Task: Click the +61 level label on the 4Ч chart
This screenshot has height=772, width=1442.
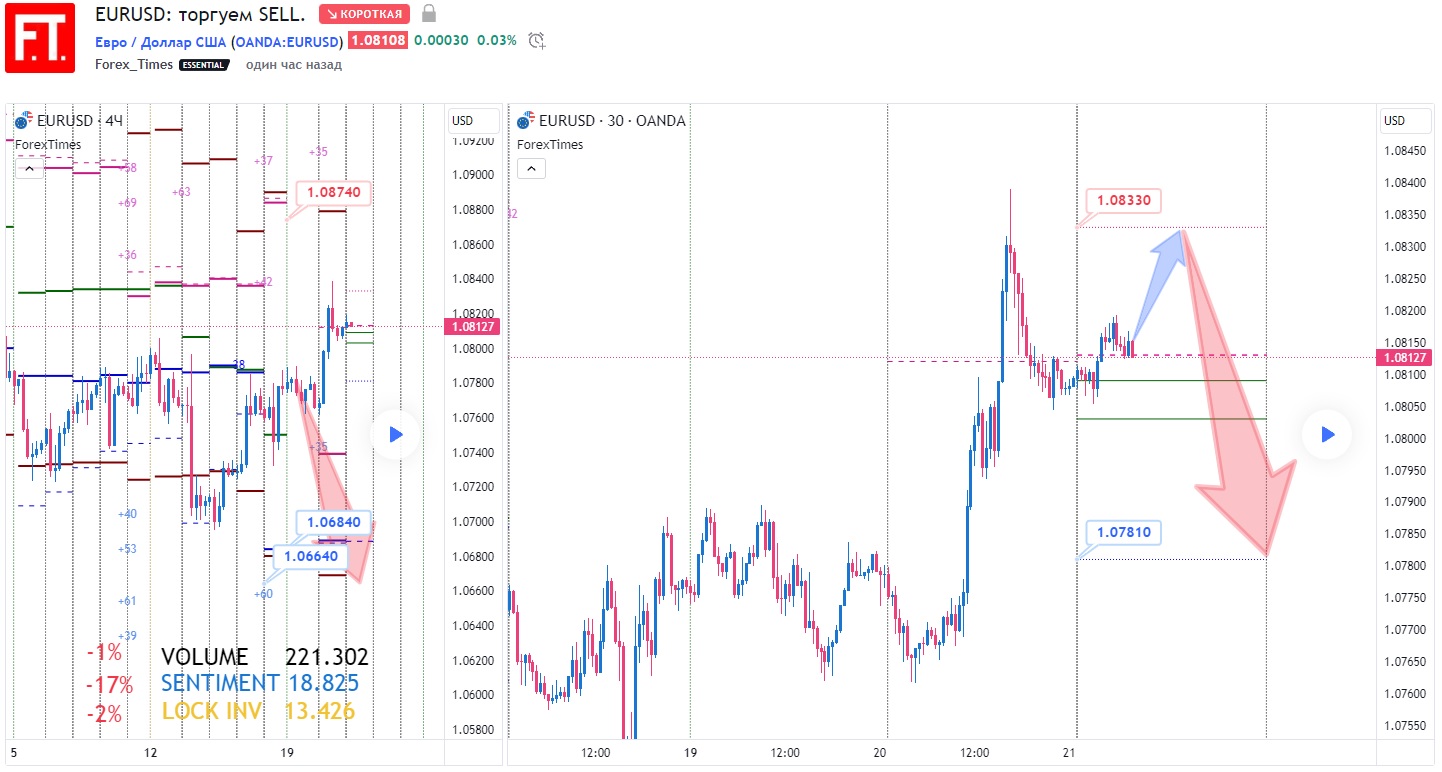Action: point(127,601)
